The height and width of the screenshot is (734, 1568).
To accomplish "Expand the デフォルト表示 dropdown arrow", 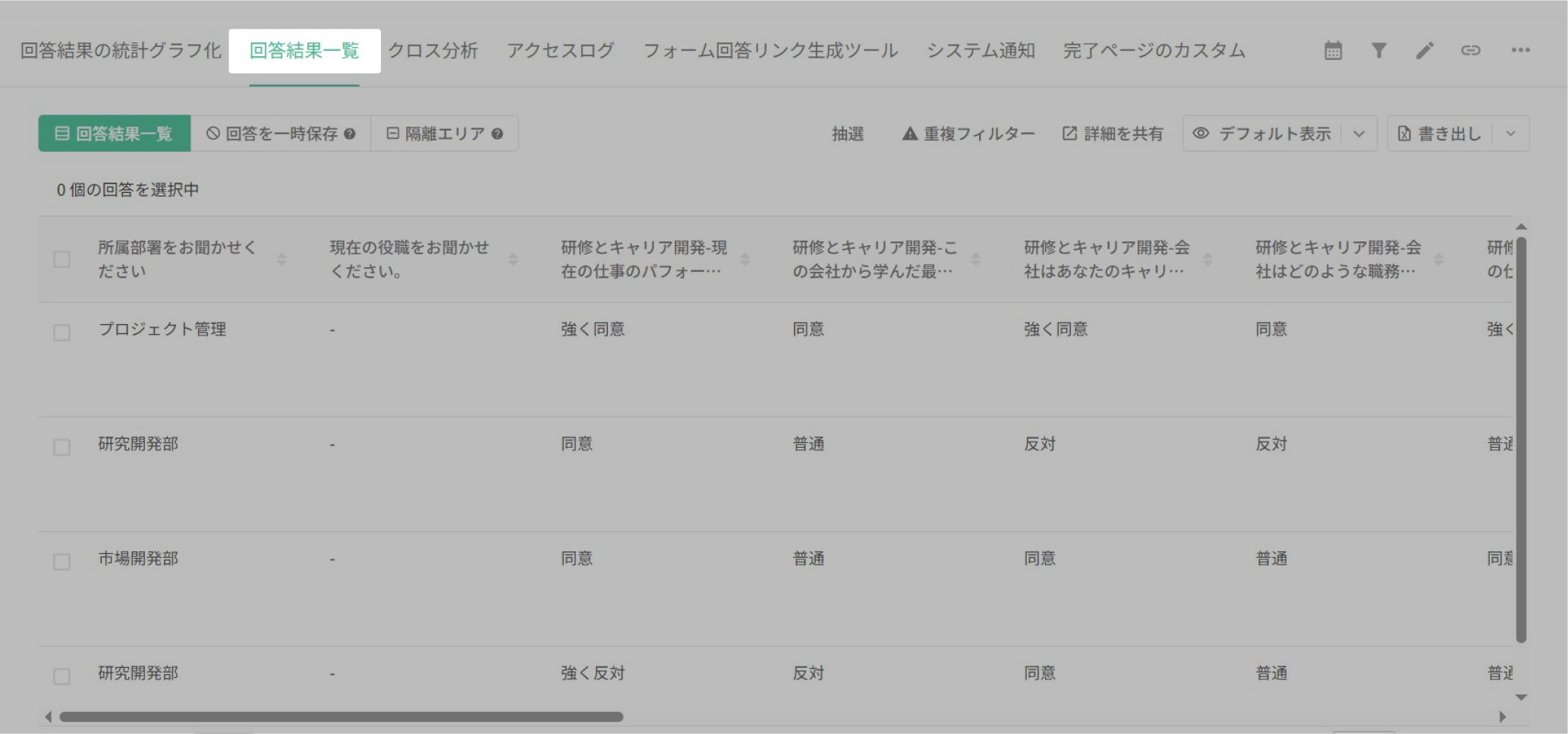I will click(x=1359, y=134).
